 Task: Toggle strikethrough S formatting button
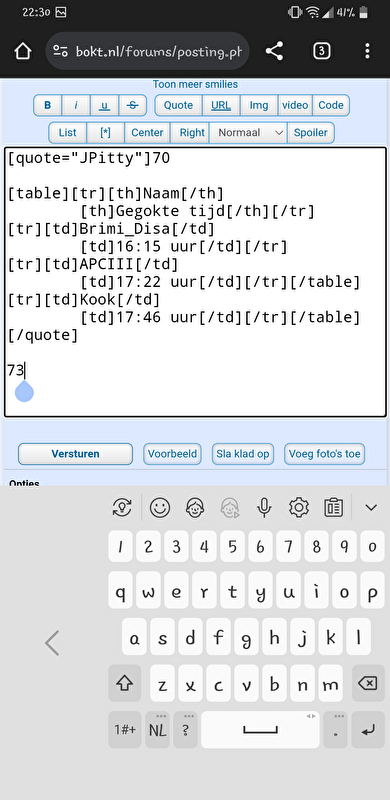click(133, 105)
